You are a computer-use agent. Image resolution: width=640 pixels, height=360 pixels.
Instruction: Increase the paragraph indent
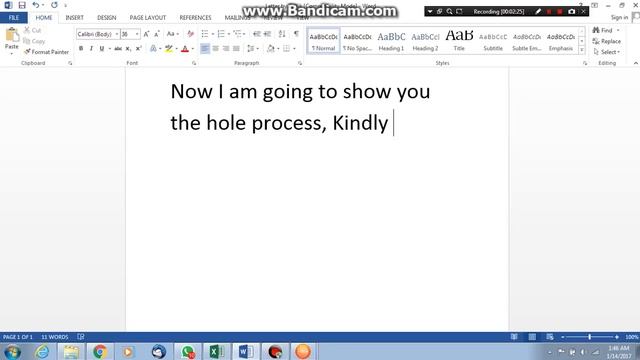click(267, 34)
